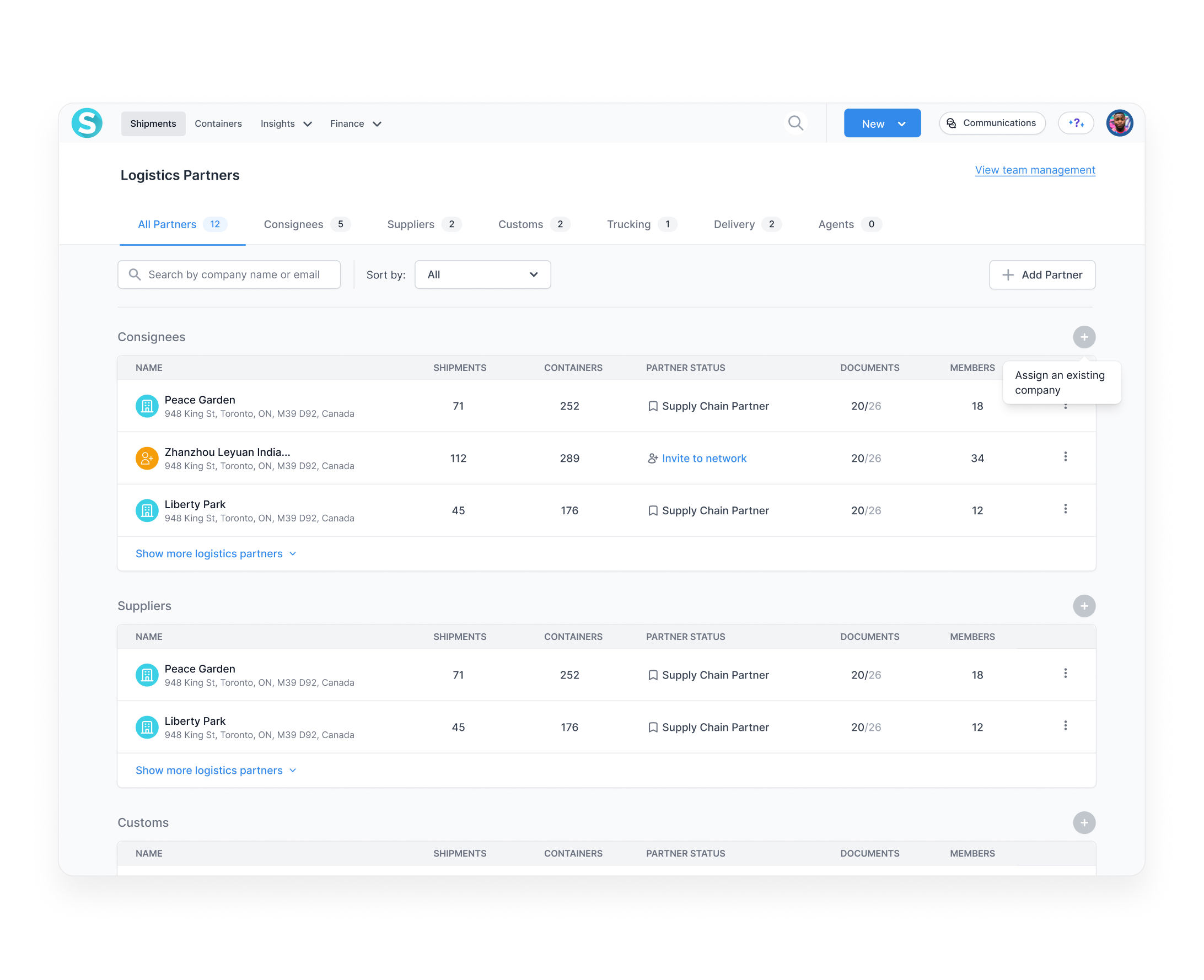1204x980 pixels.
Task: Click the plus icon beside Consignees heading
Action: pyautogui.click(x=1084, y=337)
